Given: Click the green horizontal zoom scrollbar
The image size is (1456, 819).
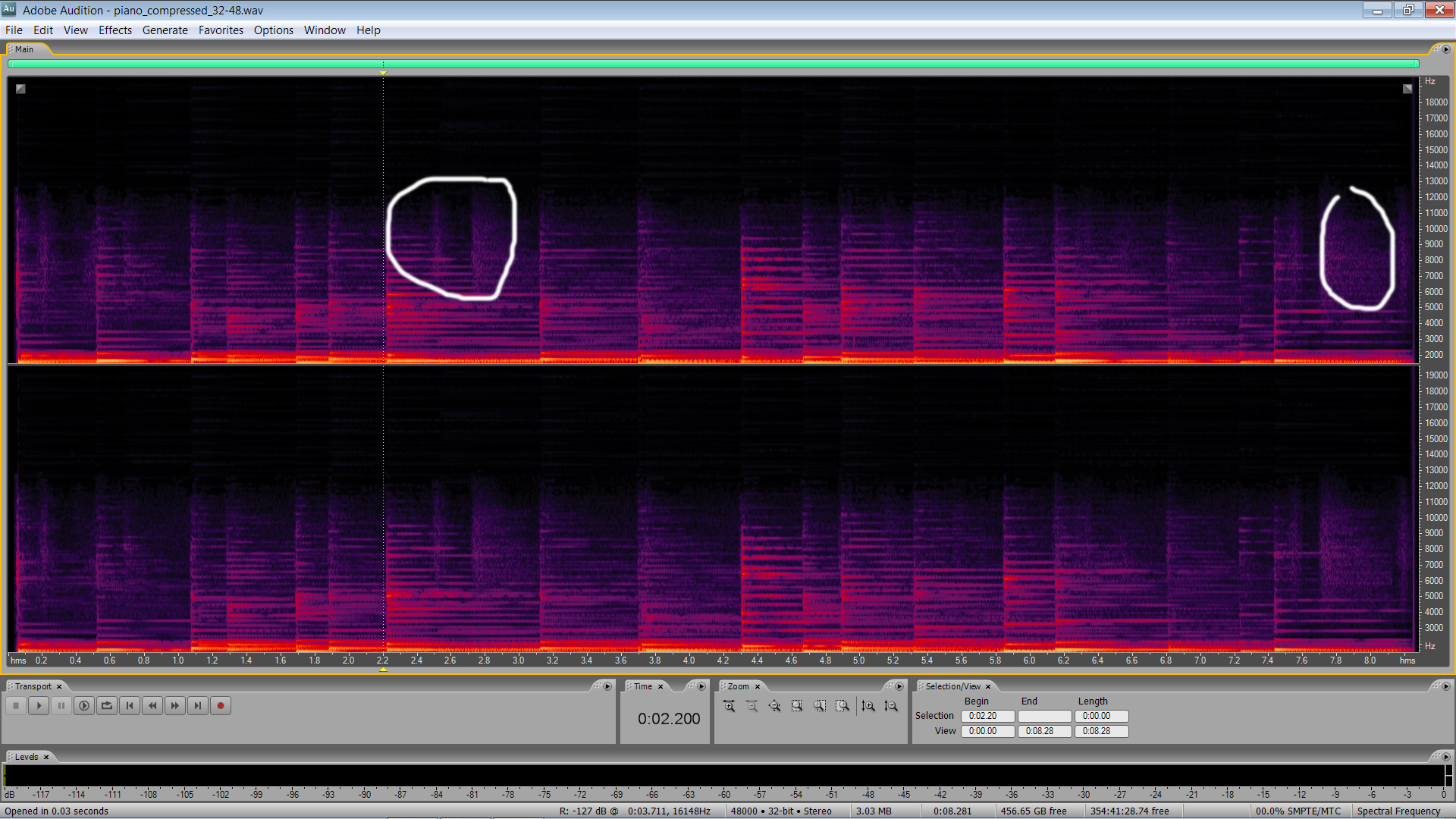Looking at the screenshot, I should coord(713,64).
